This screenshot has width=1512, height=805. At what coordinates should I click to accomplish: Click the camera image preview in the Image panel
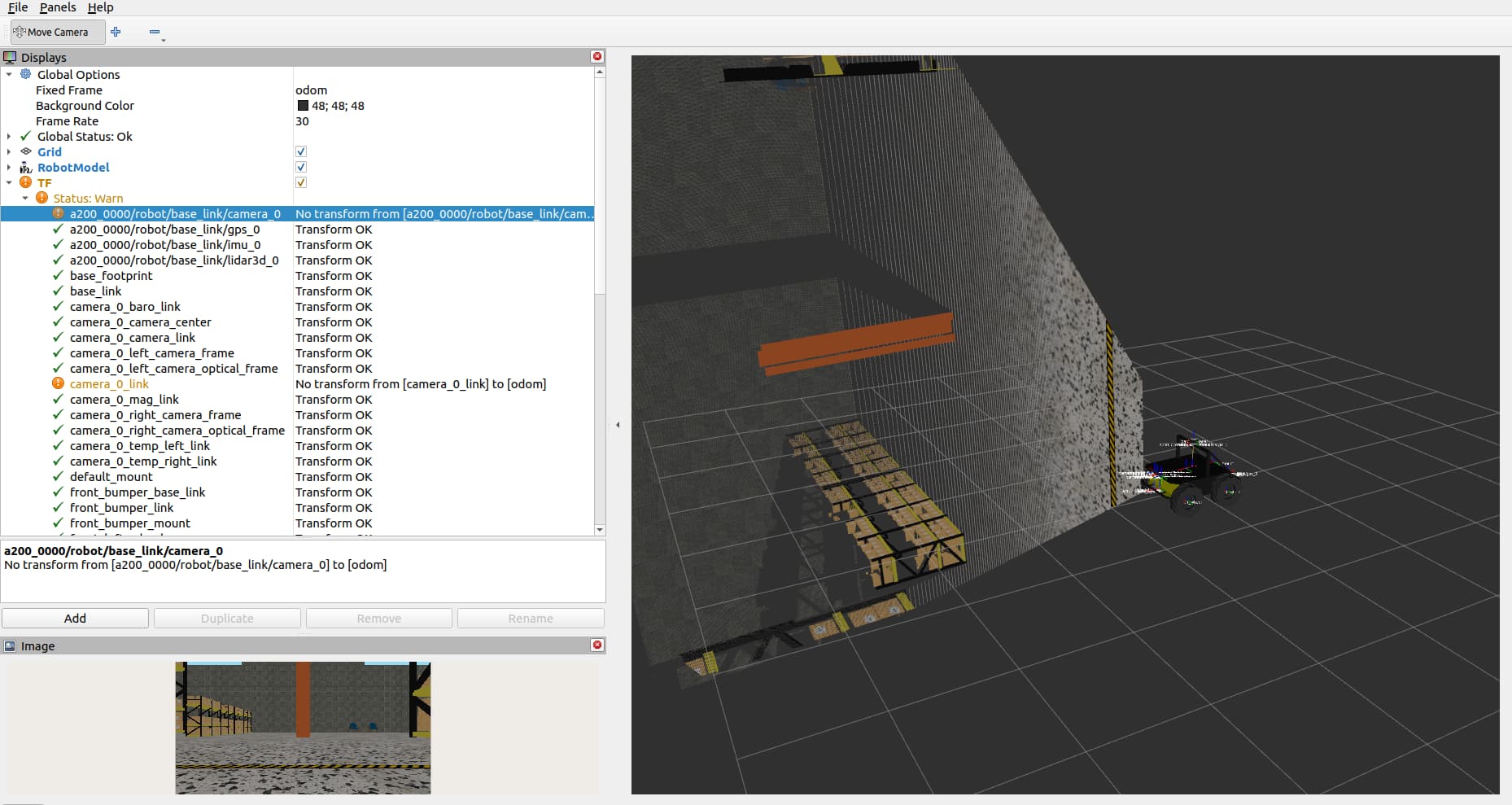[x=303, y=728]
